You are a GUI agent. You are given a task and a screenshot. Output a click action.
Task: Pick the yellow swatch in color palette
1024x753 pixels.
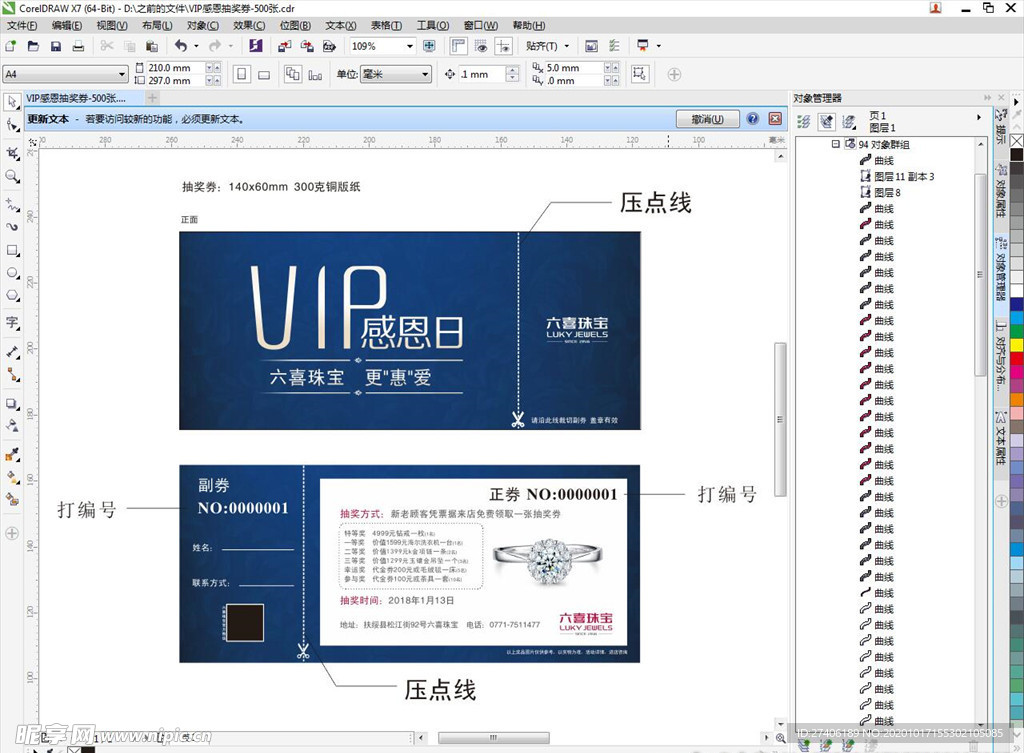point(1016,344)
